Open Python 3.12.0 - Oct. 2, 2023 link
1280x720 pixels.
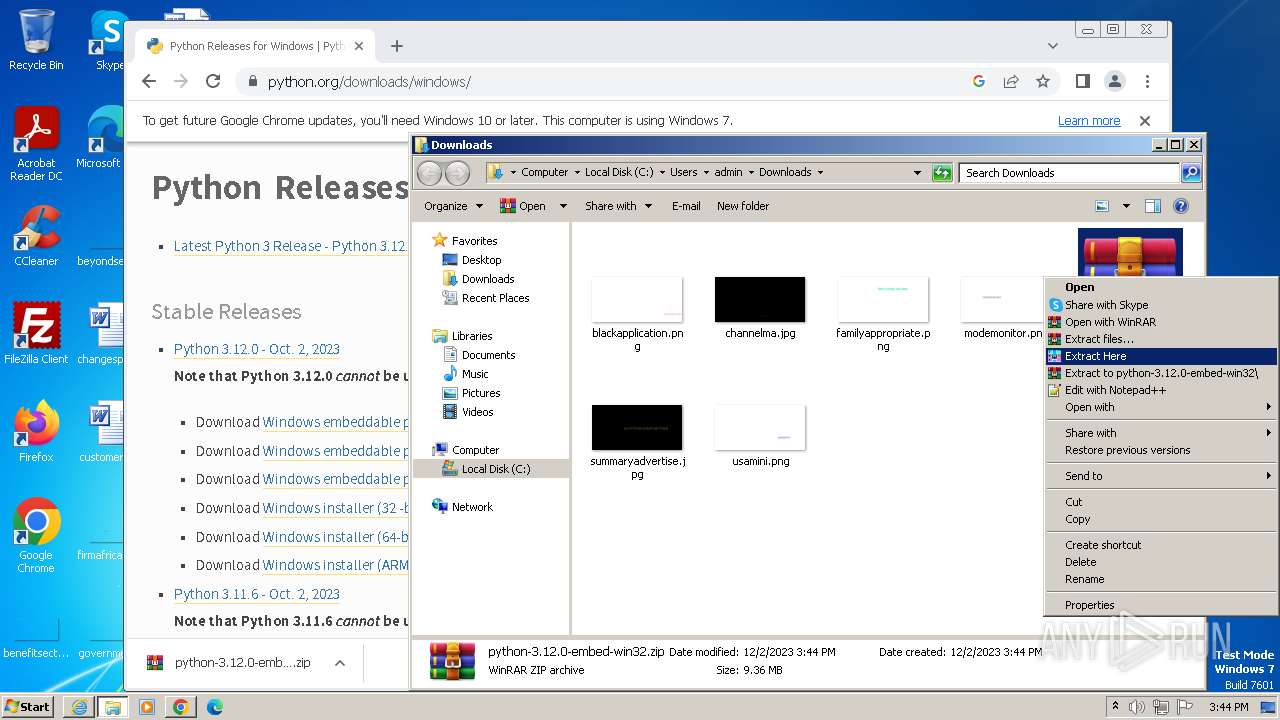coord(257,349)
